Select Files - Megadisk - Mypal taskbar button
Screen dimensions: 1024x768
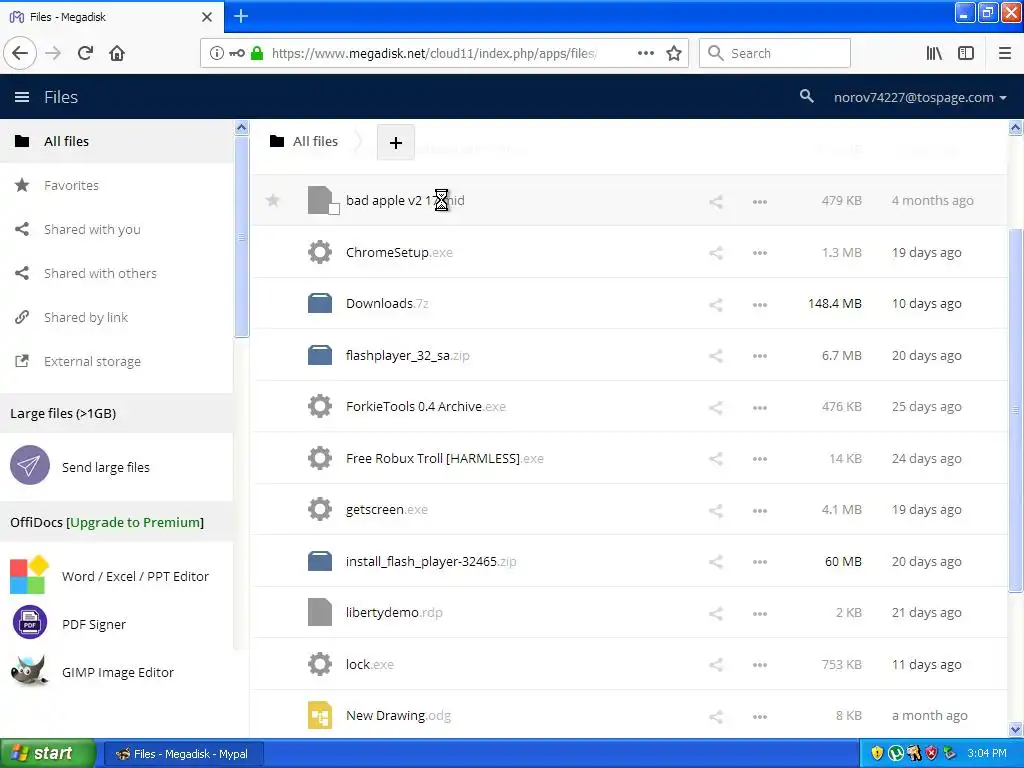coord(184,754)
